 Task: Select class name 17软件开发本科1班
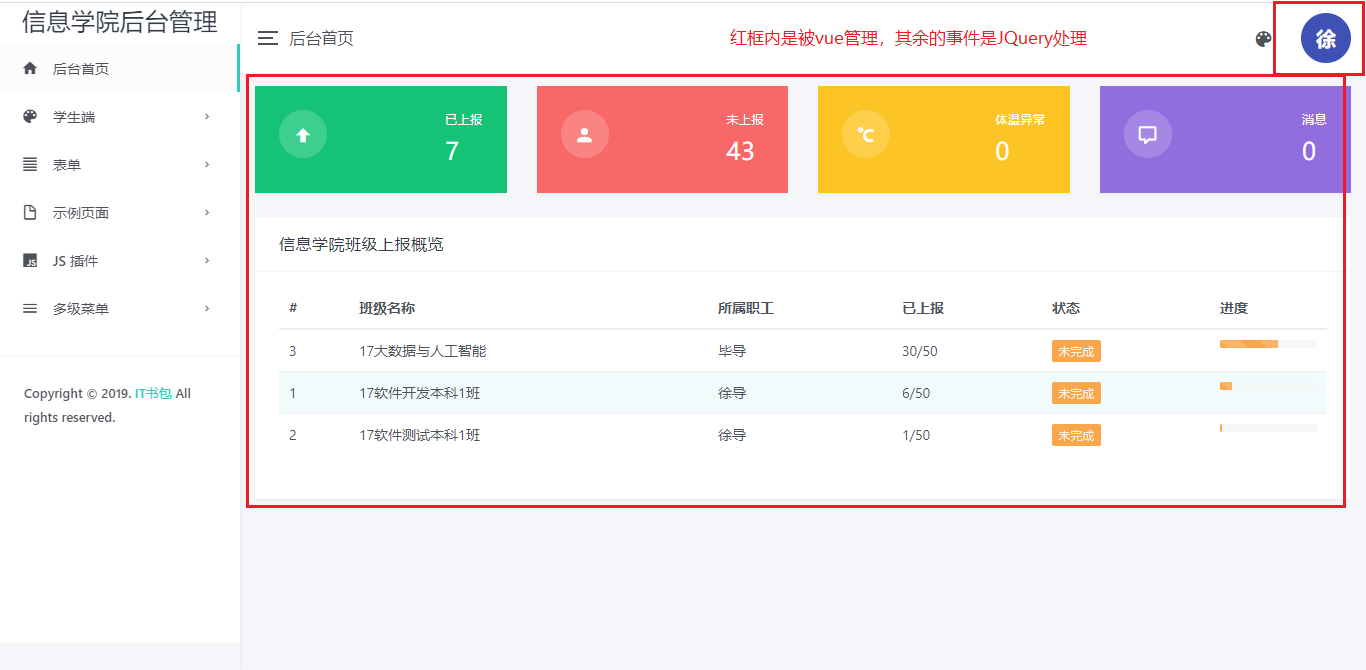420,393
